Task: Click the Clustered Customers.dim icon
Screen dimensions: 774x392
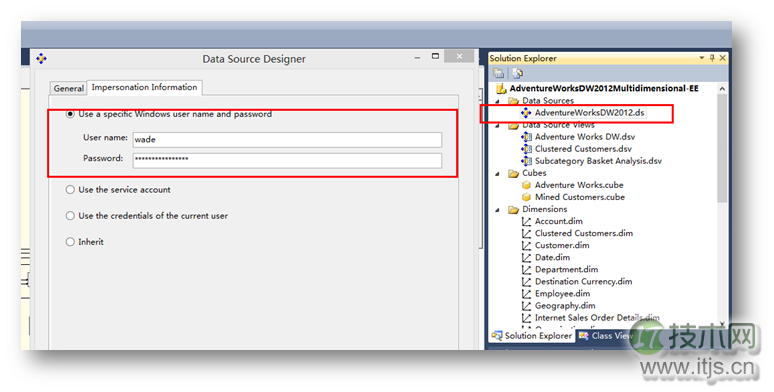Action: click(526, 233)
